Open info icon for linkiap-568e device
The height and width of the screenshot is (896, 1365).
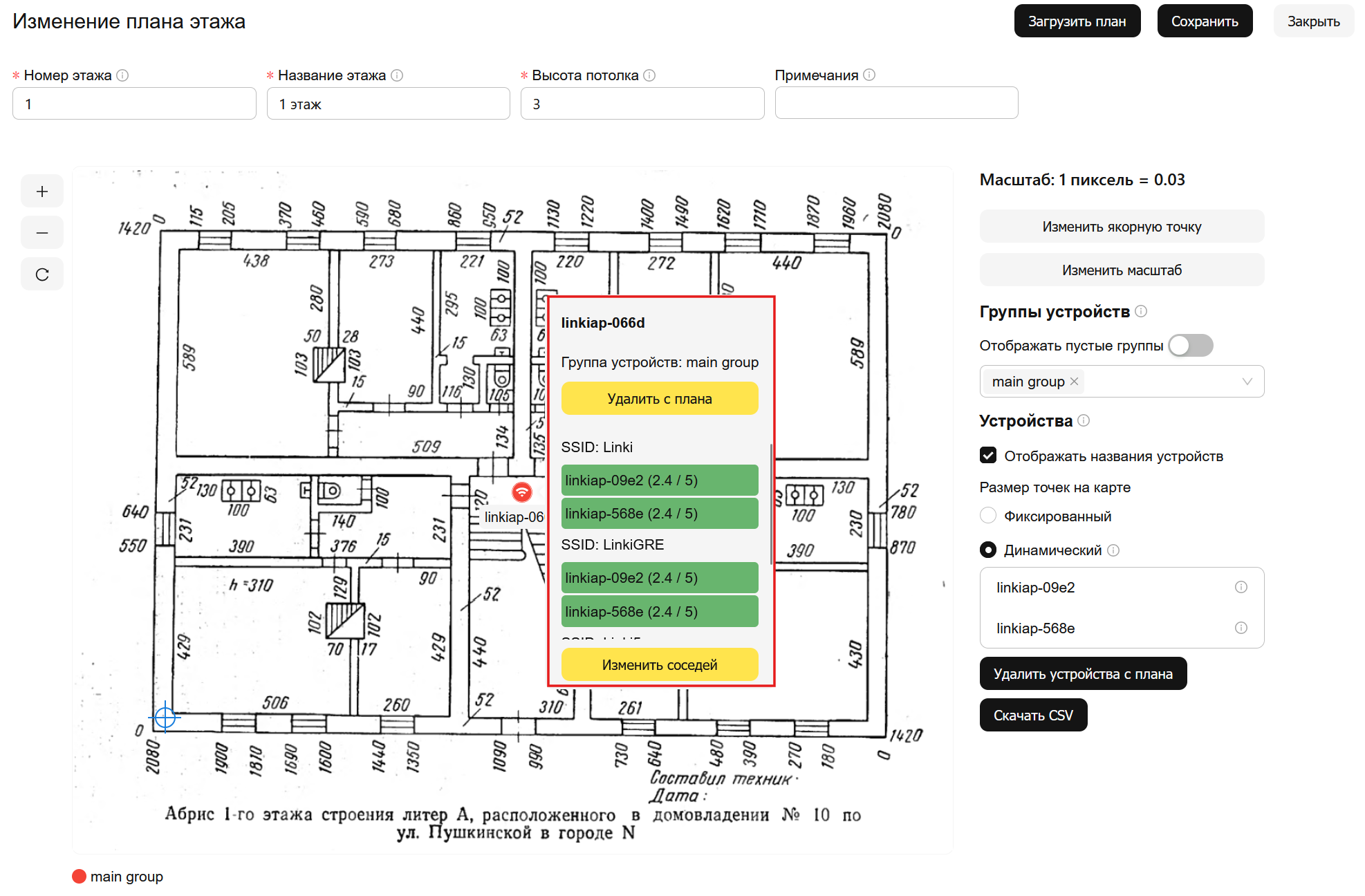coord(1241,628)
